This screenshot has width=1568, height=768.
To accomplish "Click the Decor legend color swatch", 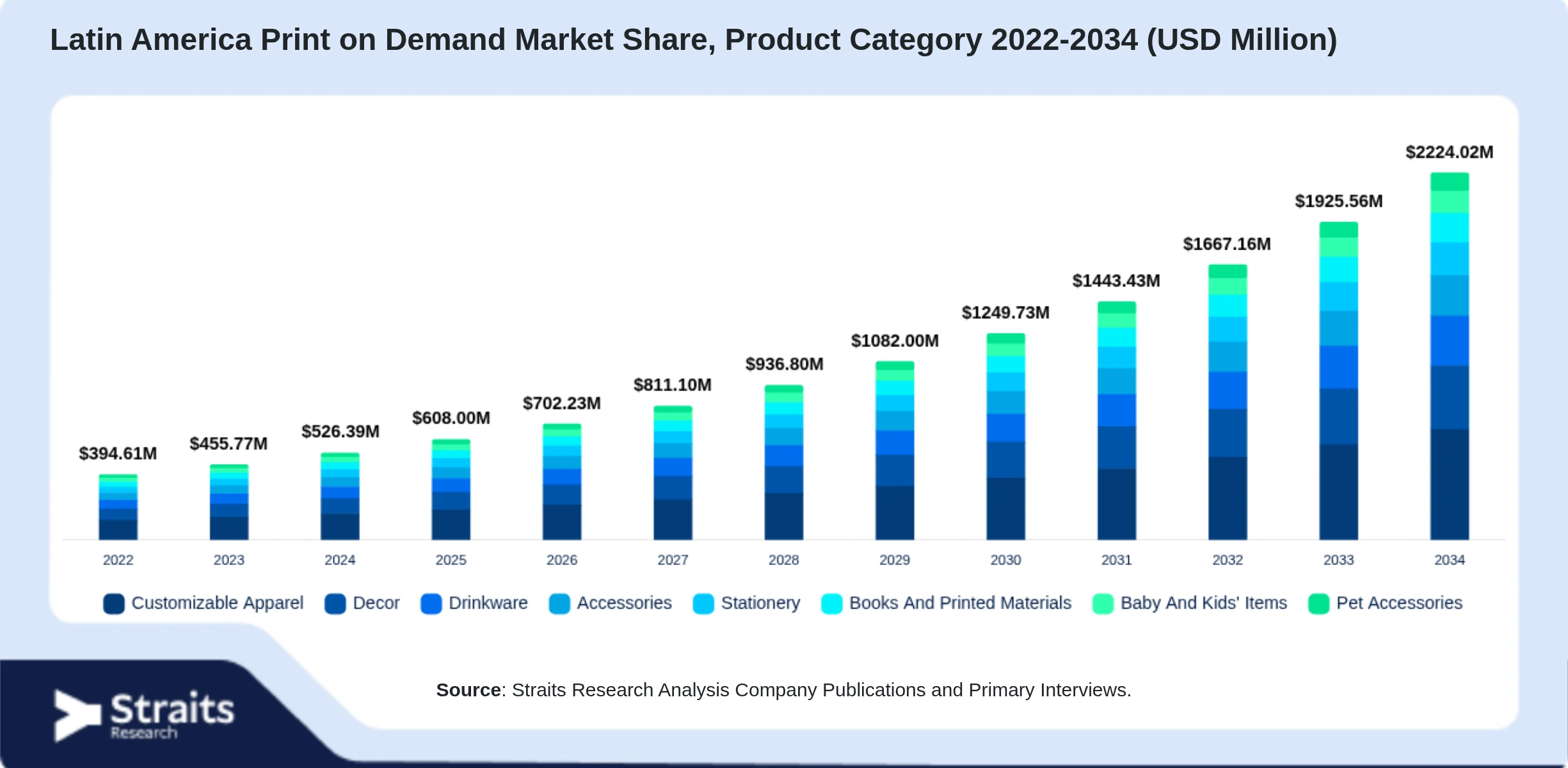I will tap(335, 604).
